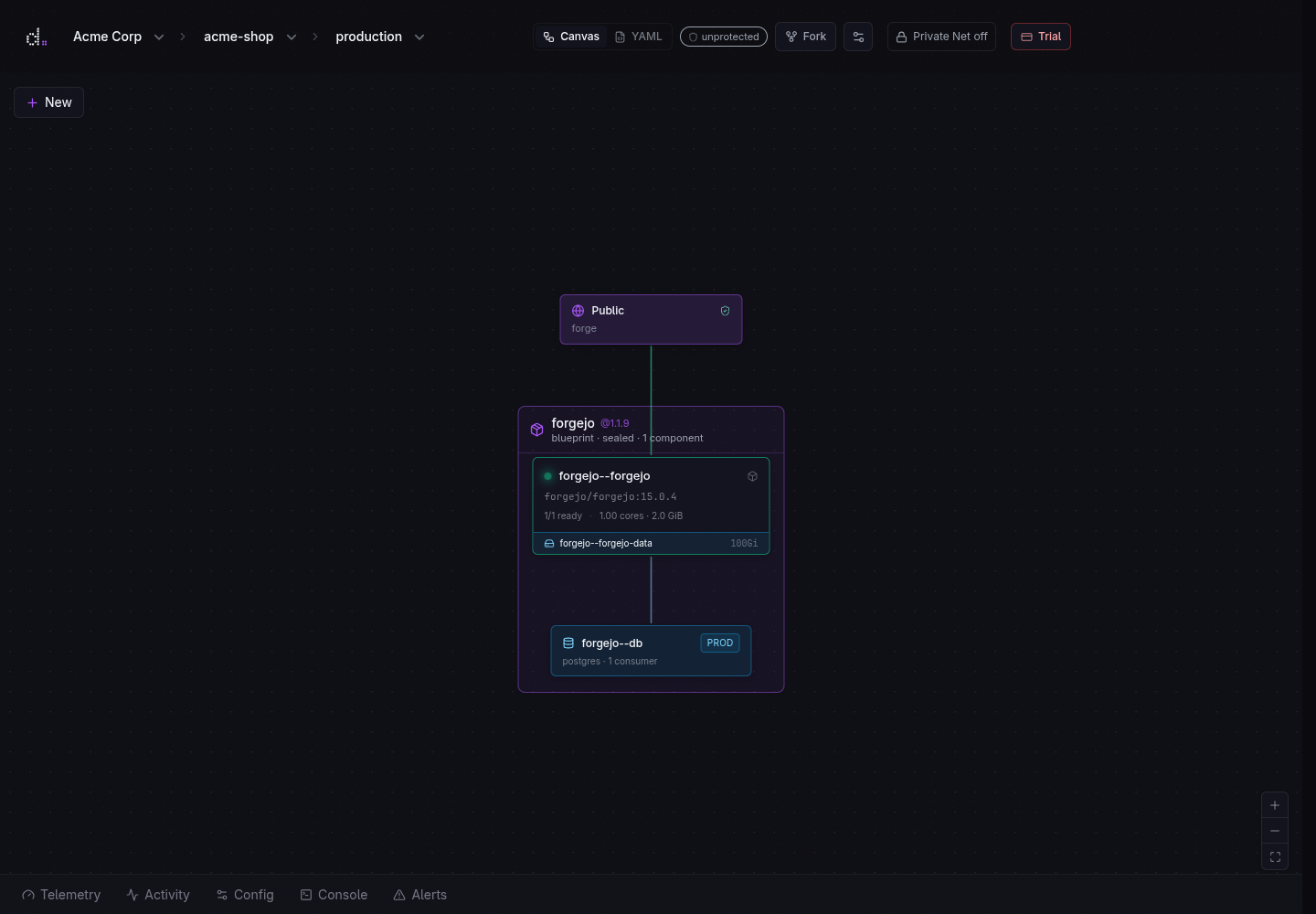Click the blueprint · sealed · 1 component subtitle
The image size is (1316, 914).
tap(627, 438)
